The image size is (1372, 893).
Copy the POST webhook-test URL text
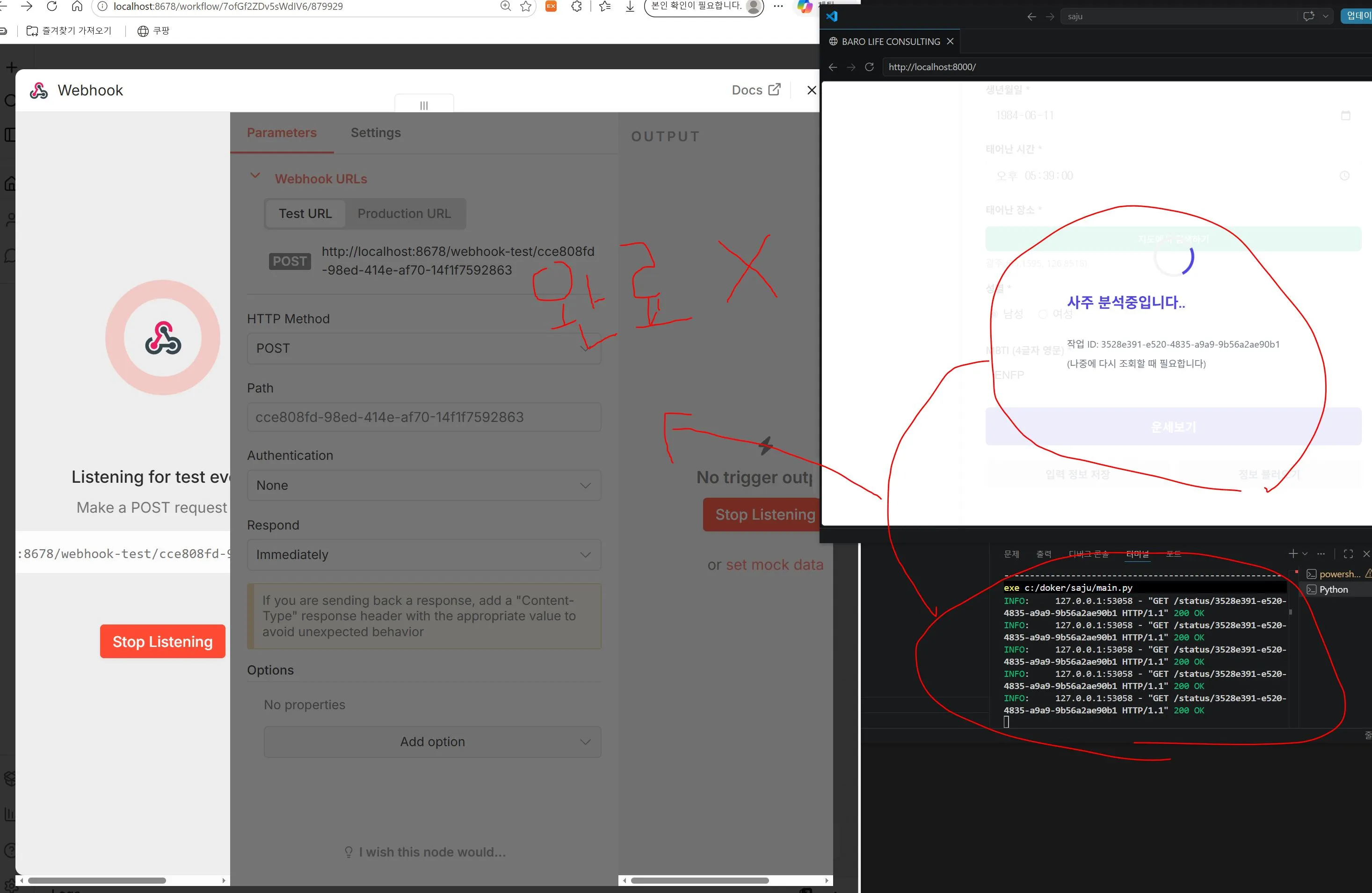pyautogui.click(x=457, y=261)
